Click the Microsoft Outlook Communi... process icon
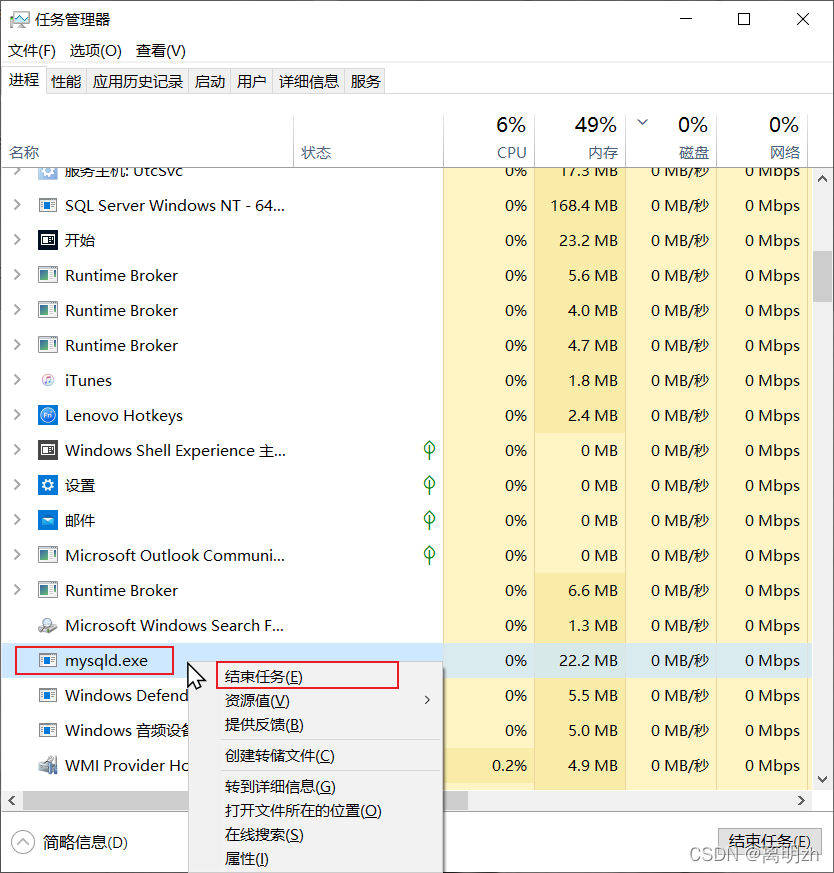The height and width of the screenshot is (873, 834). (x=48, y=555)
